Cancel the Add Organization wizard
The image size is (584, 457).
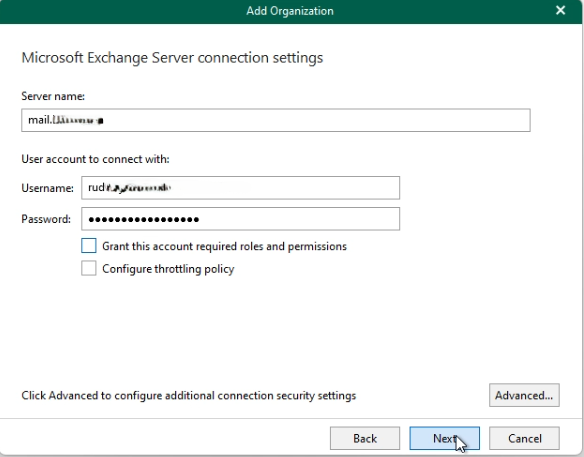click(524, 438)
